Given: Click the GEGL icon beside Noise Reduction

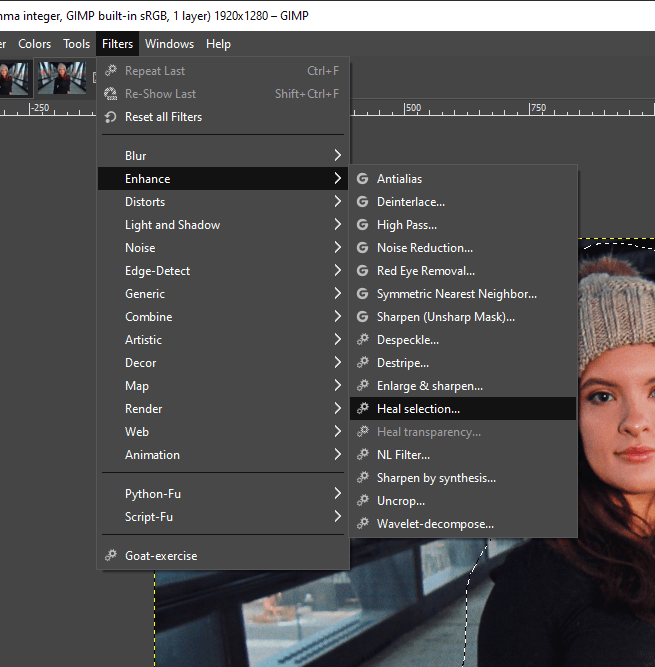Looking at the screenshot, I should (362, 248).
